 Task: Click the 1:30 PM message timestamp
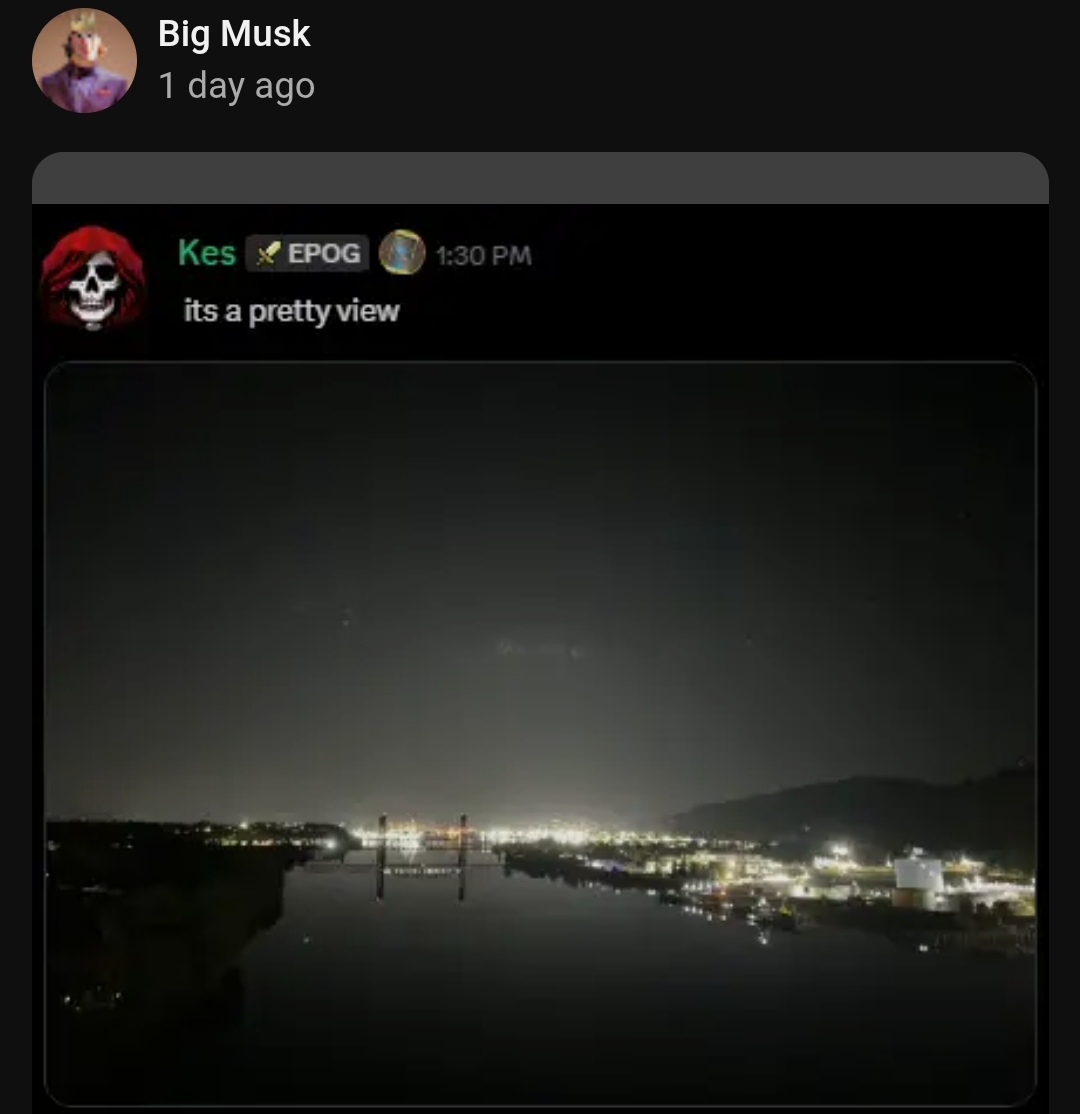[484, 256]
